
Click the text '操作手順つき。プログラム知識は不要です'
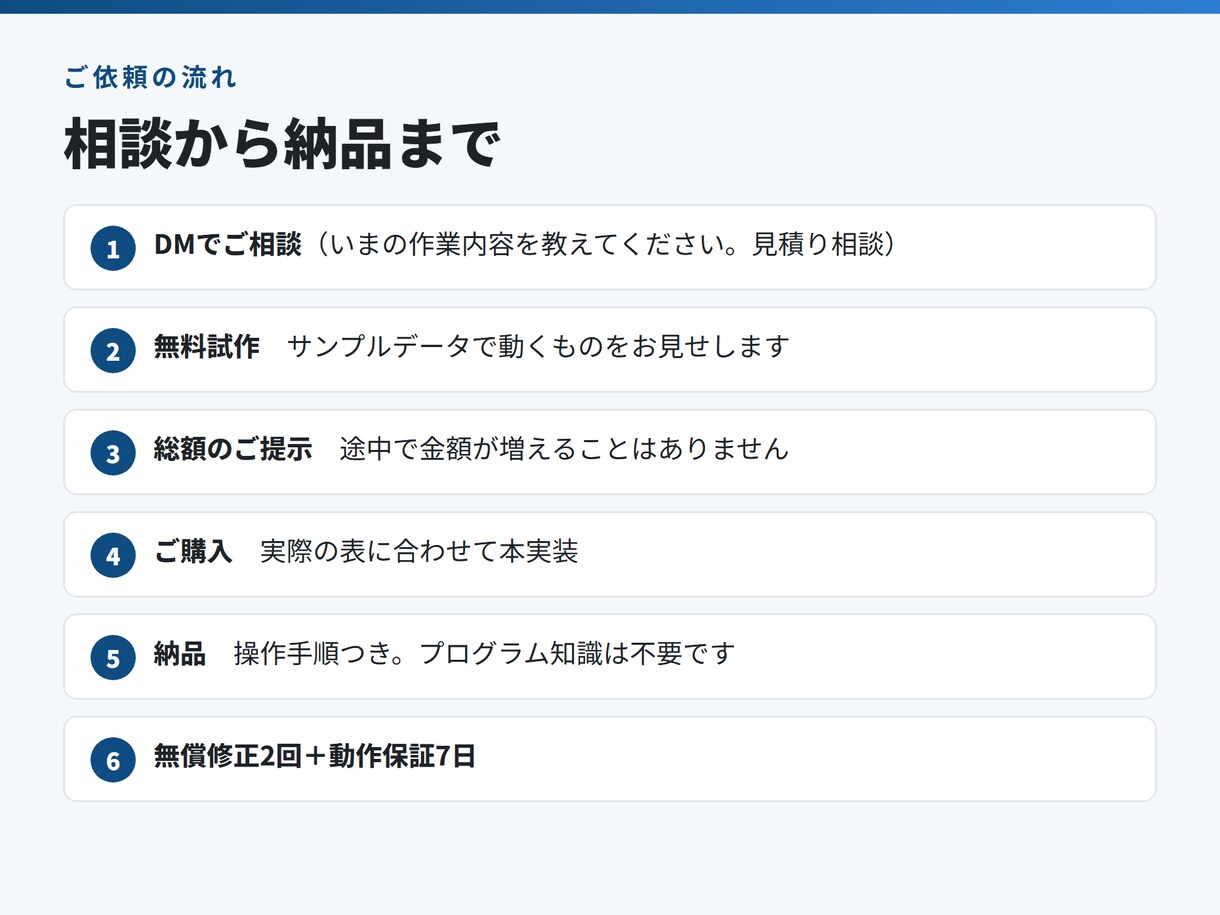484,654
